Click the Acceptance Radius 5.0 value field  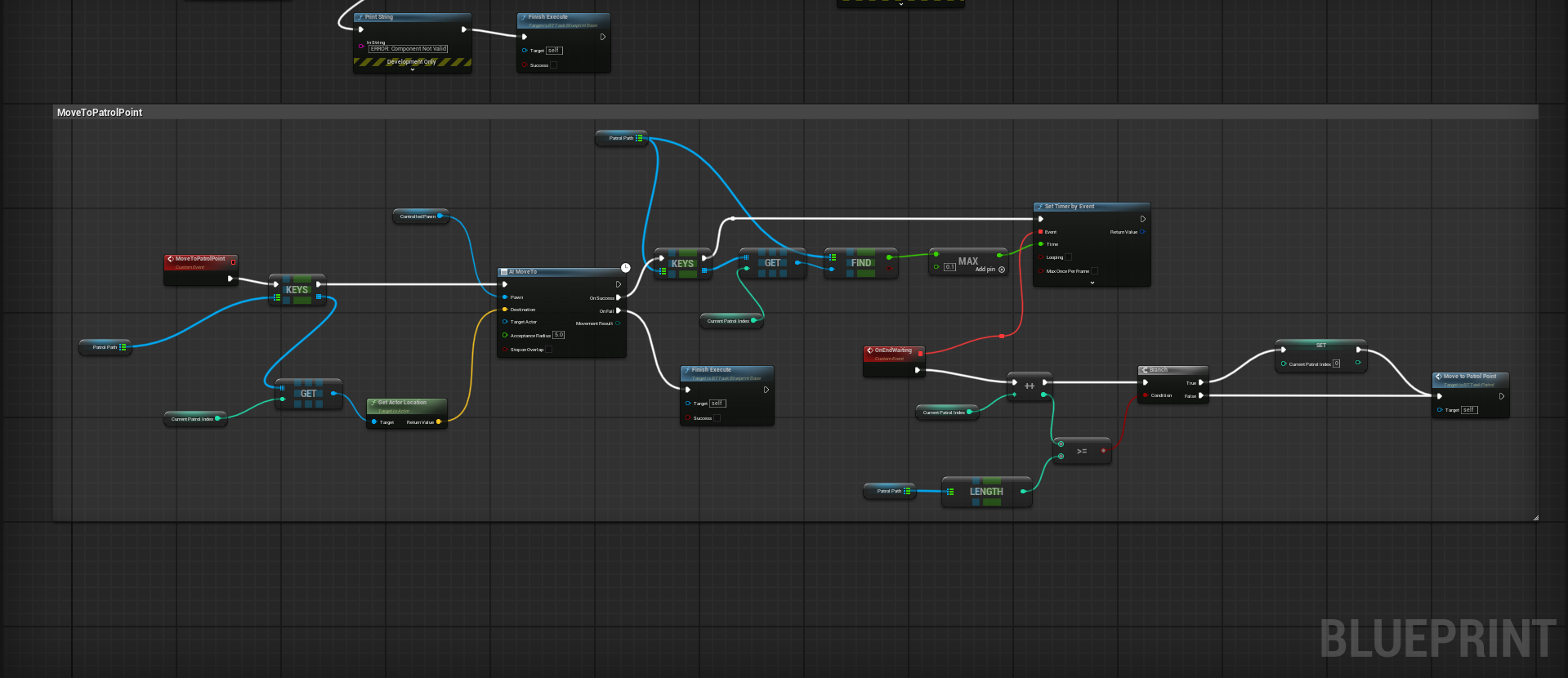[559, 335]
